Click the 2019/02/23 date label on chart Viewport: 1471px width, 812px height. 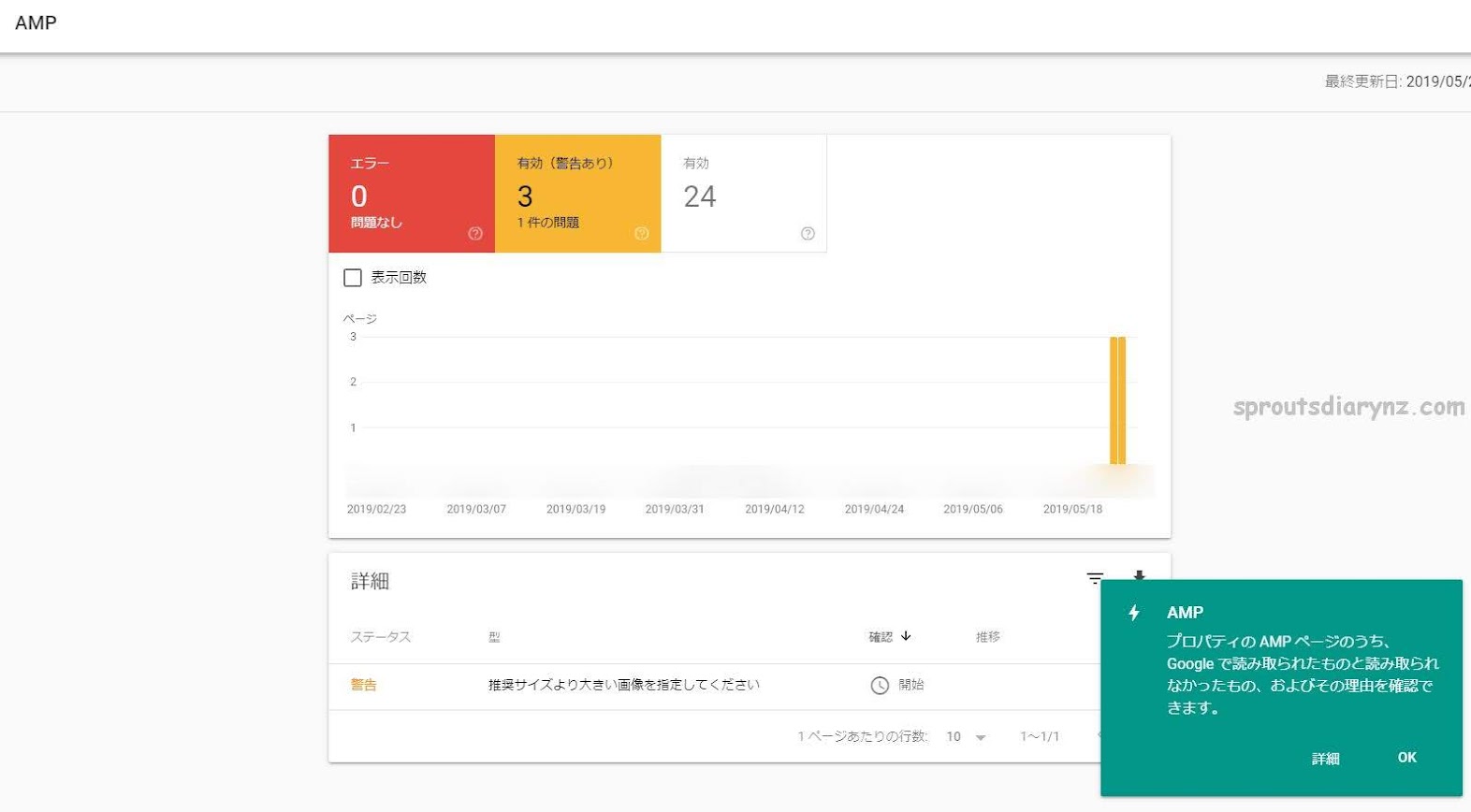coord(376,509)
